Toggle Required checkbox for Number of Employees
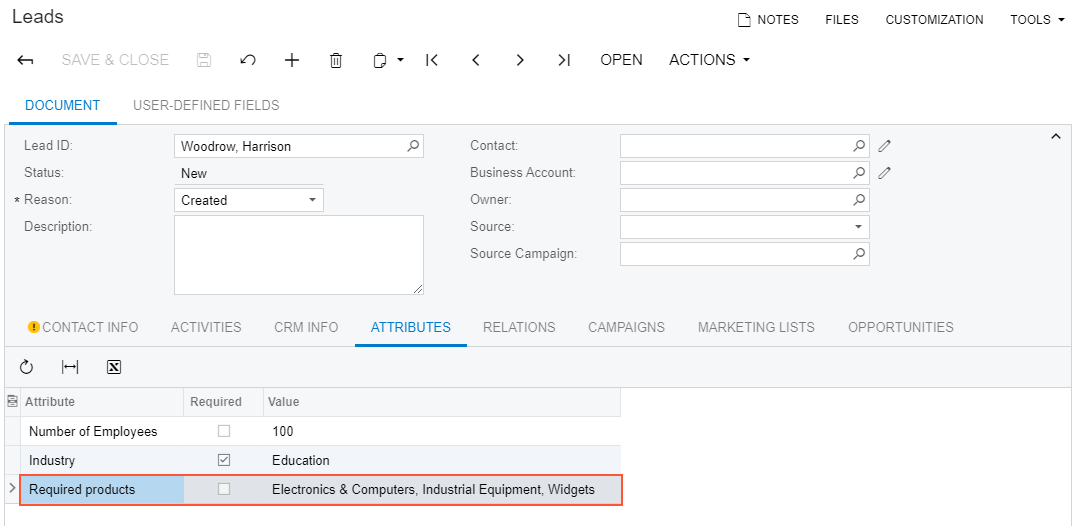 [224, 432]
